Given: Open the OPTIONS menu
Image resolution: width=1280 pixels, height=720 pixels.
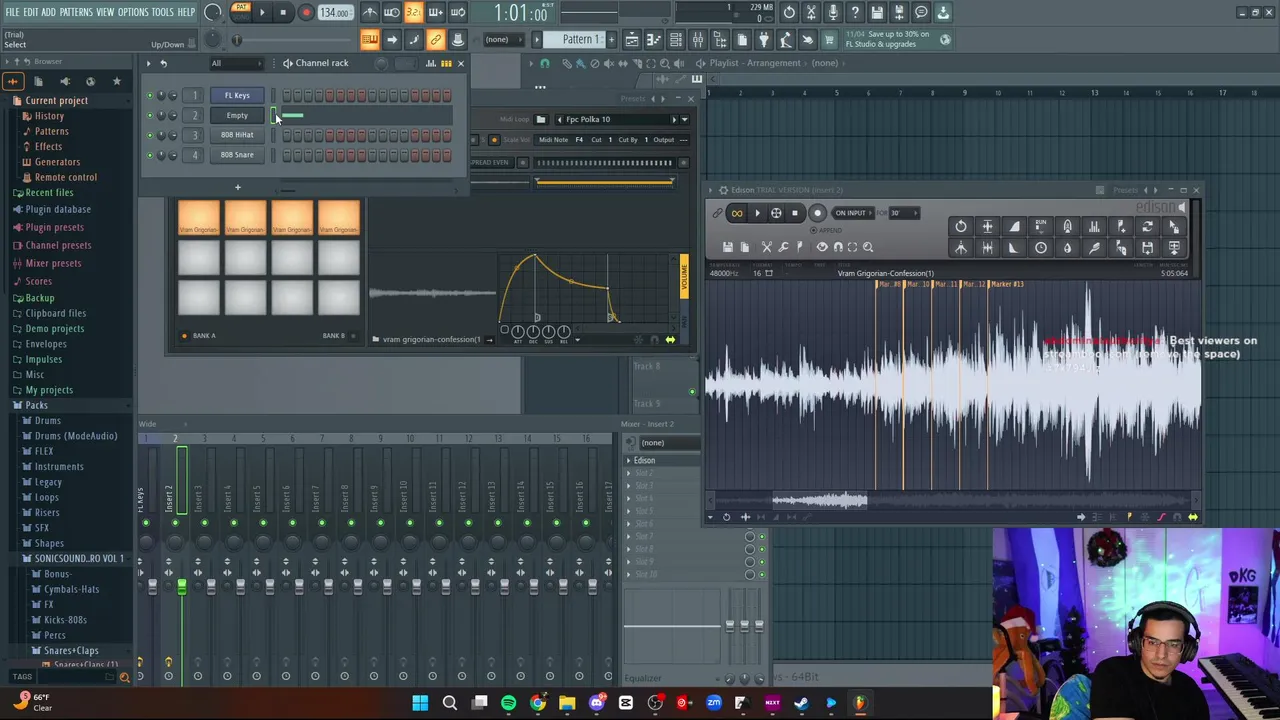Looking at the screenshot, I should coord(133,12).
